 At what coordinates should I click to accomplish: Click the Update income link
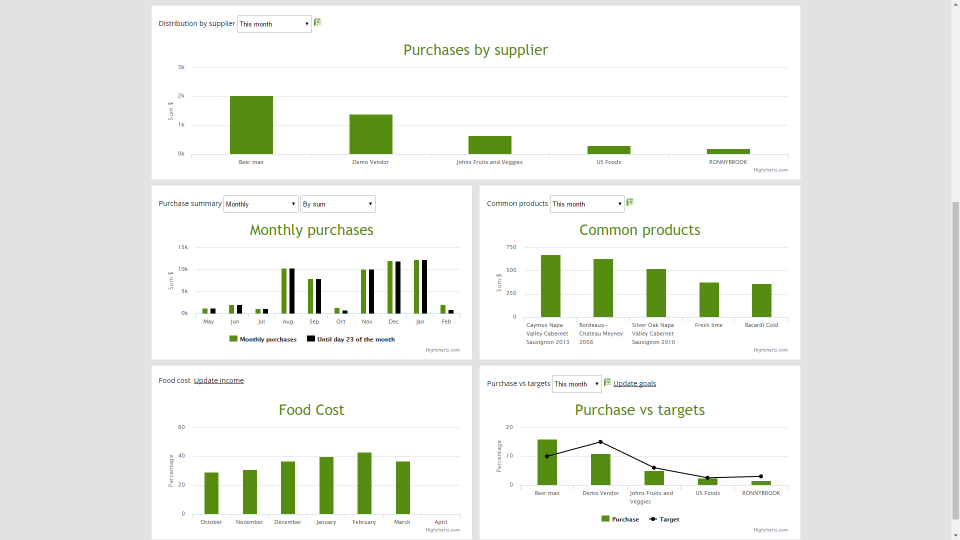219,380
